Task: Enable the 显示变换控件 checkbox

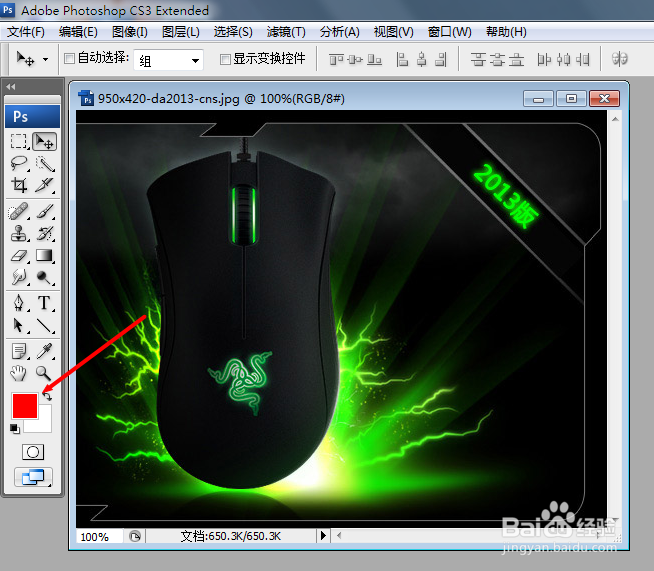Action: click(225, 60)
